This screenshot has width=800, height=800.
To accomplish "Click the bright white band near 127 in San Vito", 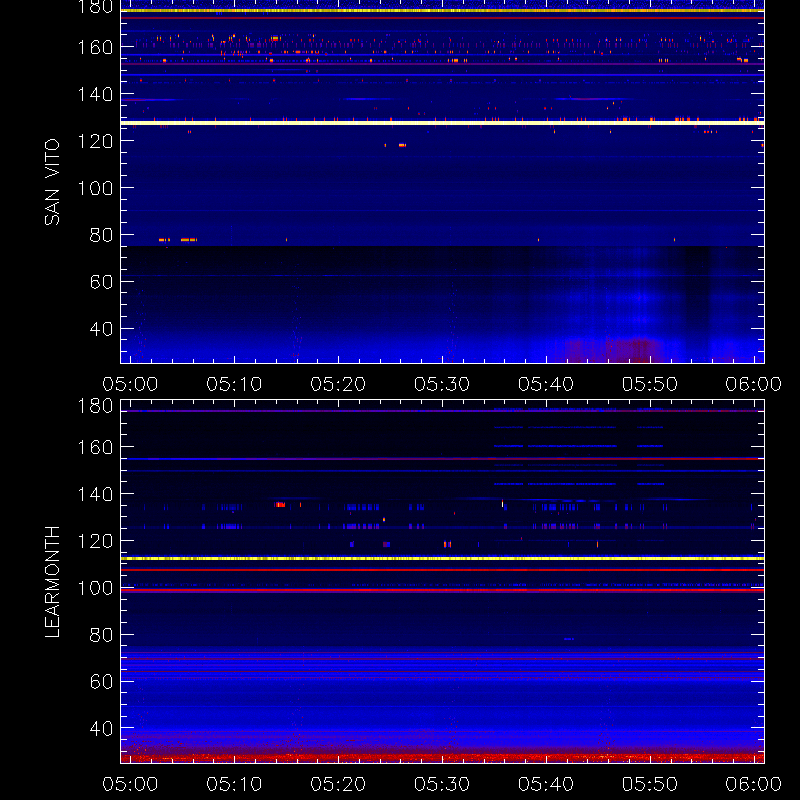I will (x=442, y=123).
